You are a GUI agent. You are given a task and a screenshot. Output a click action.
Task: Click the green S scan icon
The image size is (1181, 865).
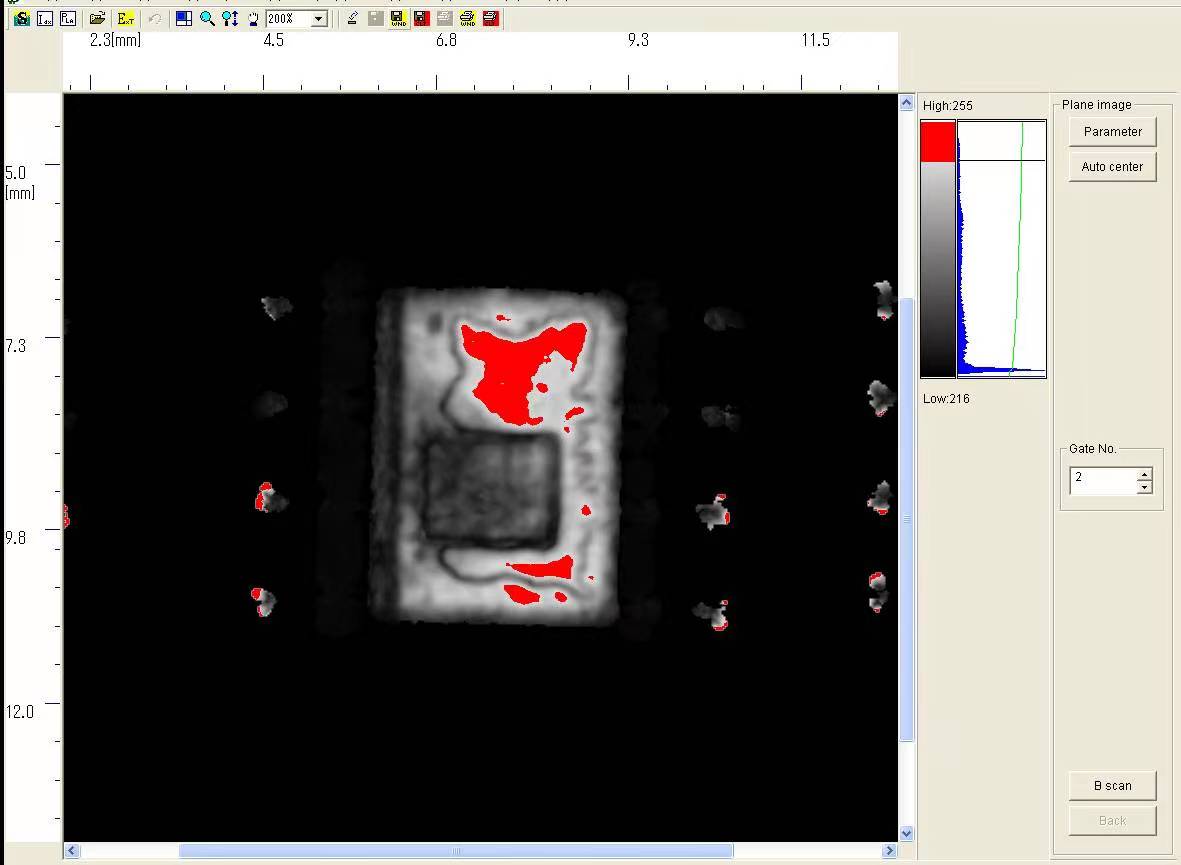(x=22, y=19)
